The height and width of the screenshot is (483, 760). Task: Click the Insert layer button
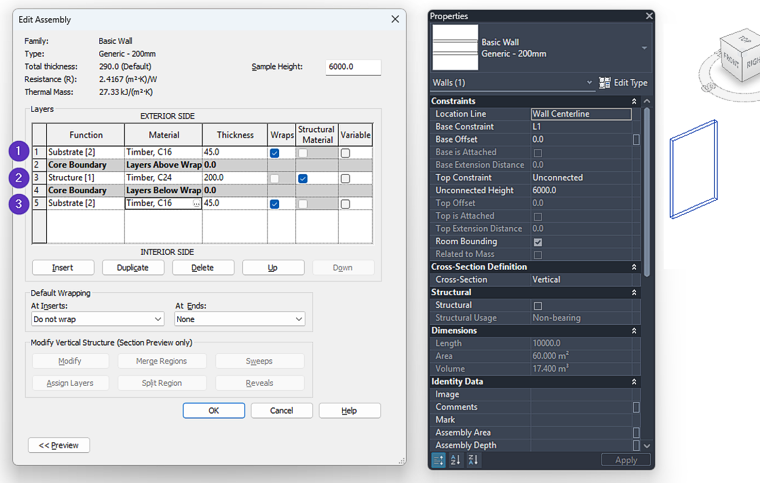pyautogui.click(x=61, y=268)
